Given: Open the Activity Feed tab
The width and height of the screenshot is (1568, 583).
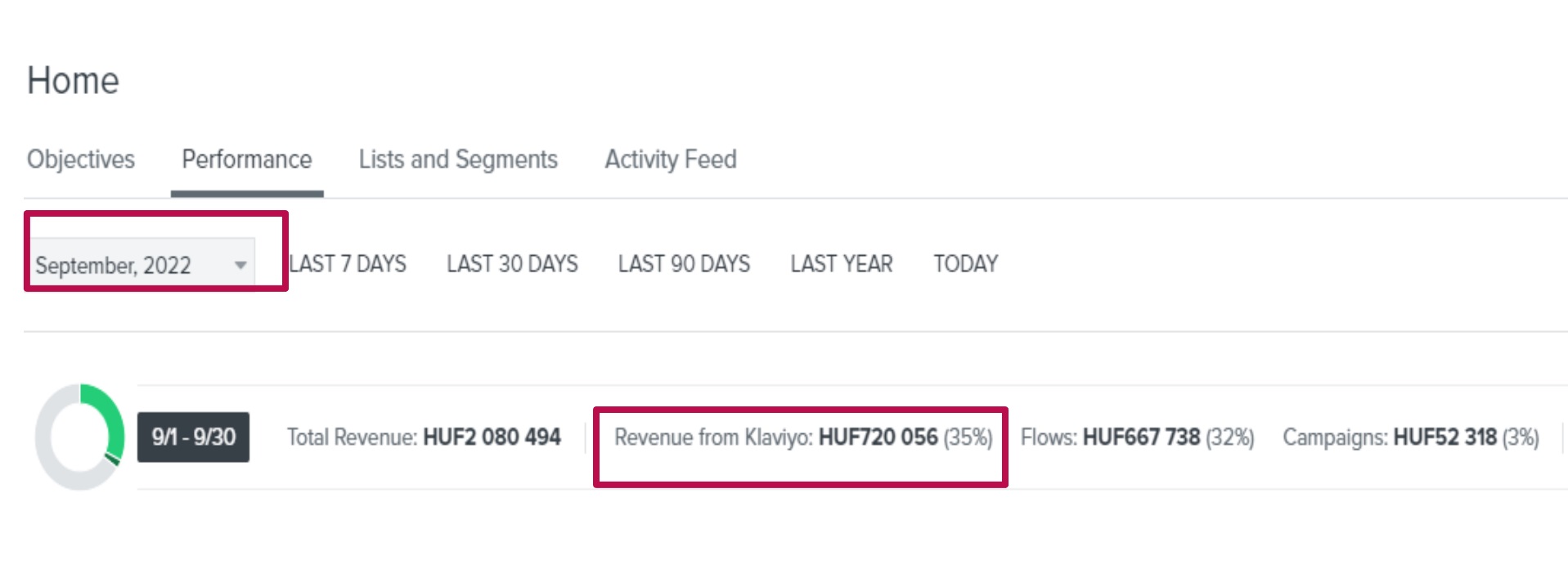Looking at the screenshot, I should click(671, 159).
